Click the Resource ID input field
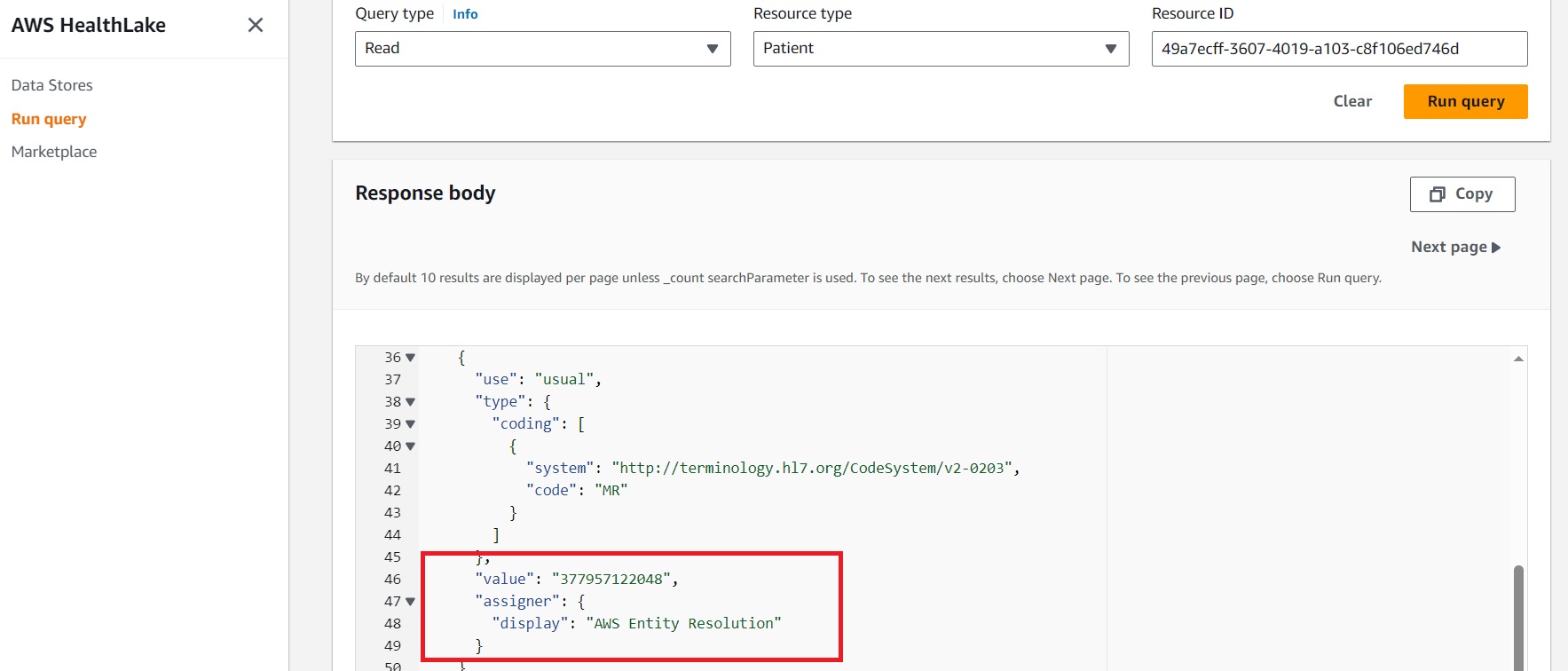 pyautogui.click(x=1339, y=49)
